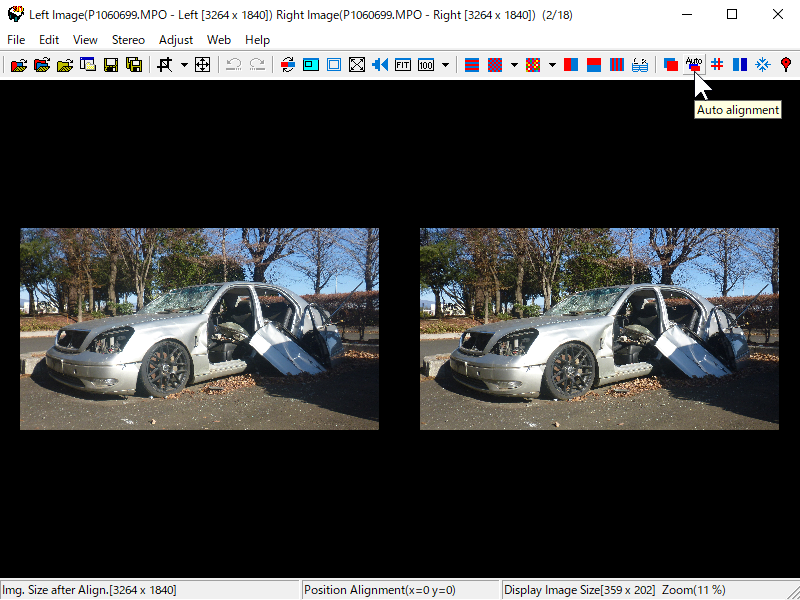Click the four-way move arrows icon
The height and width of the screenshot is (600, 800).
(203, 65)
